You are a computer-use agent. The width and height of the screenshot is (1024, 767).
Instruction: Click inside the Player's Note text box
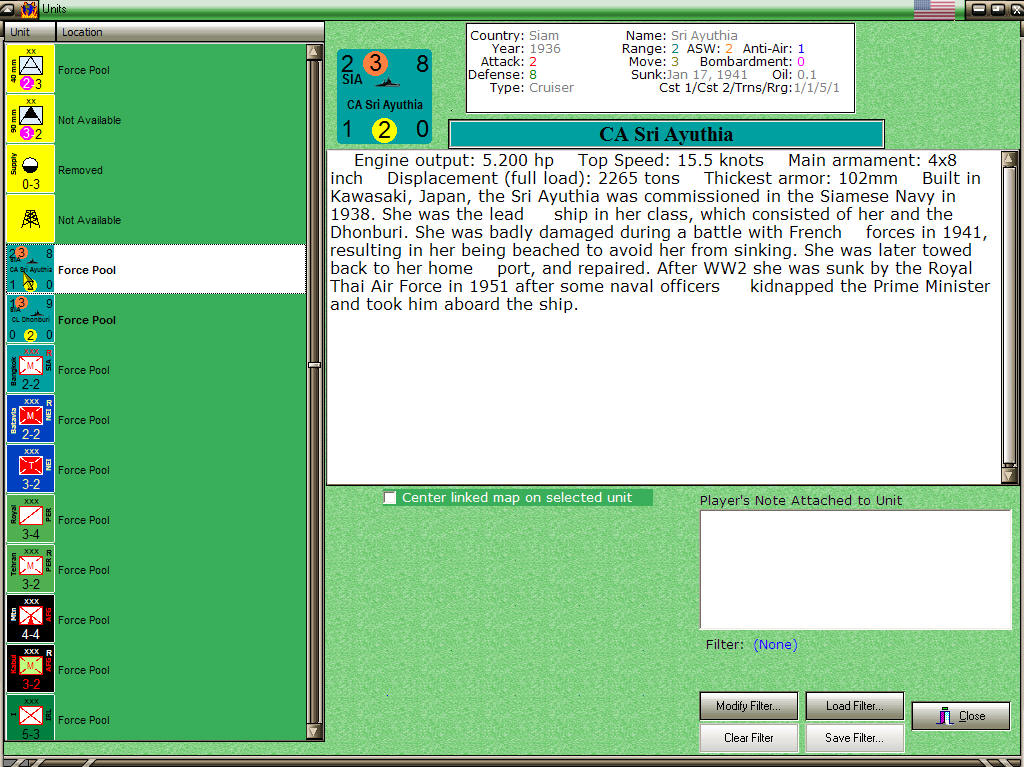pyautogui.click(x=856, y=570)
